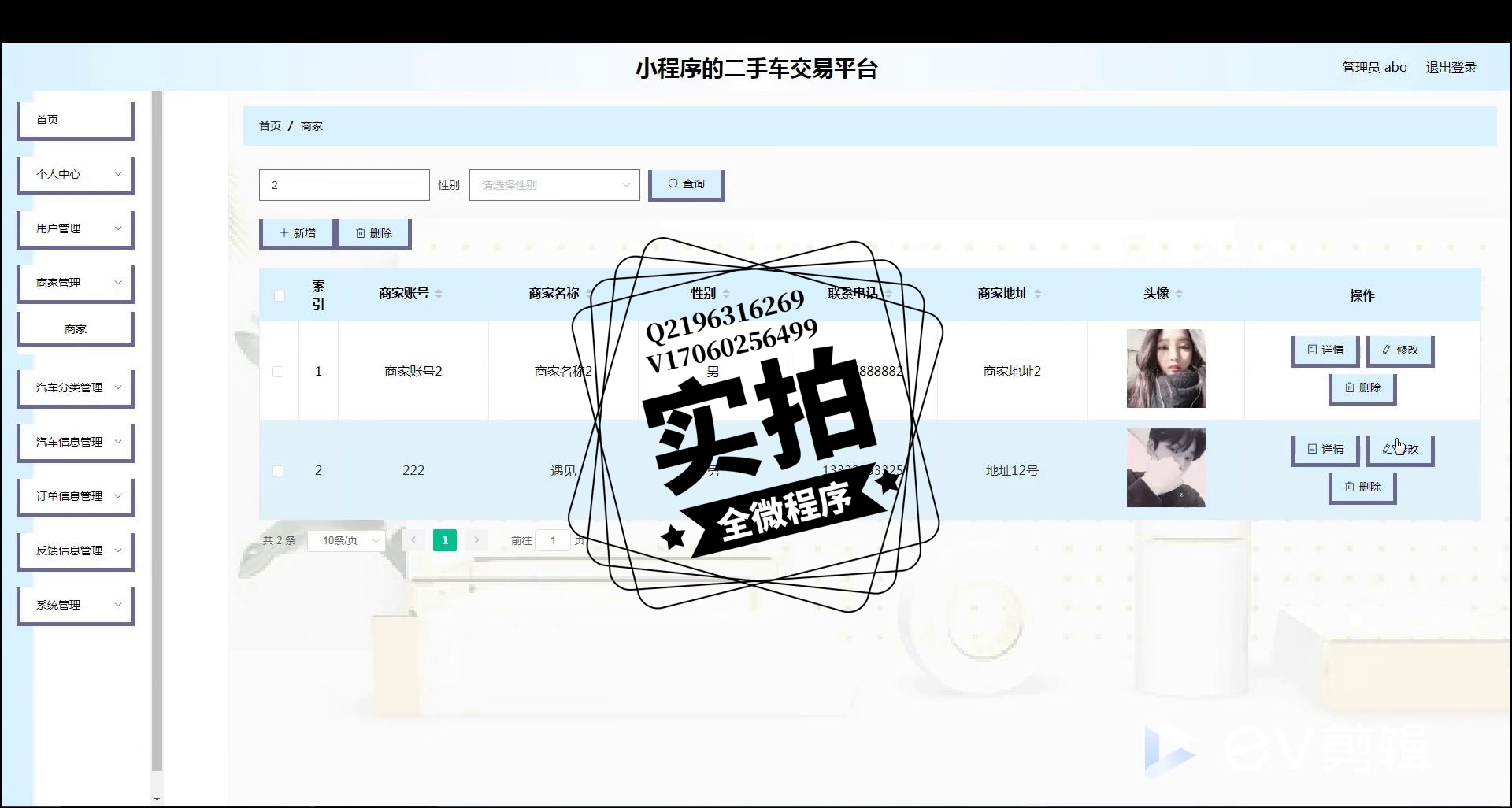The image size is (1512, 808).
Task: Sort by 性别 column arrows
Action: click(x=726, y=294)
